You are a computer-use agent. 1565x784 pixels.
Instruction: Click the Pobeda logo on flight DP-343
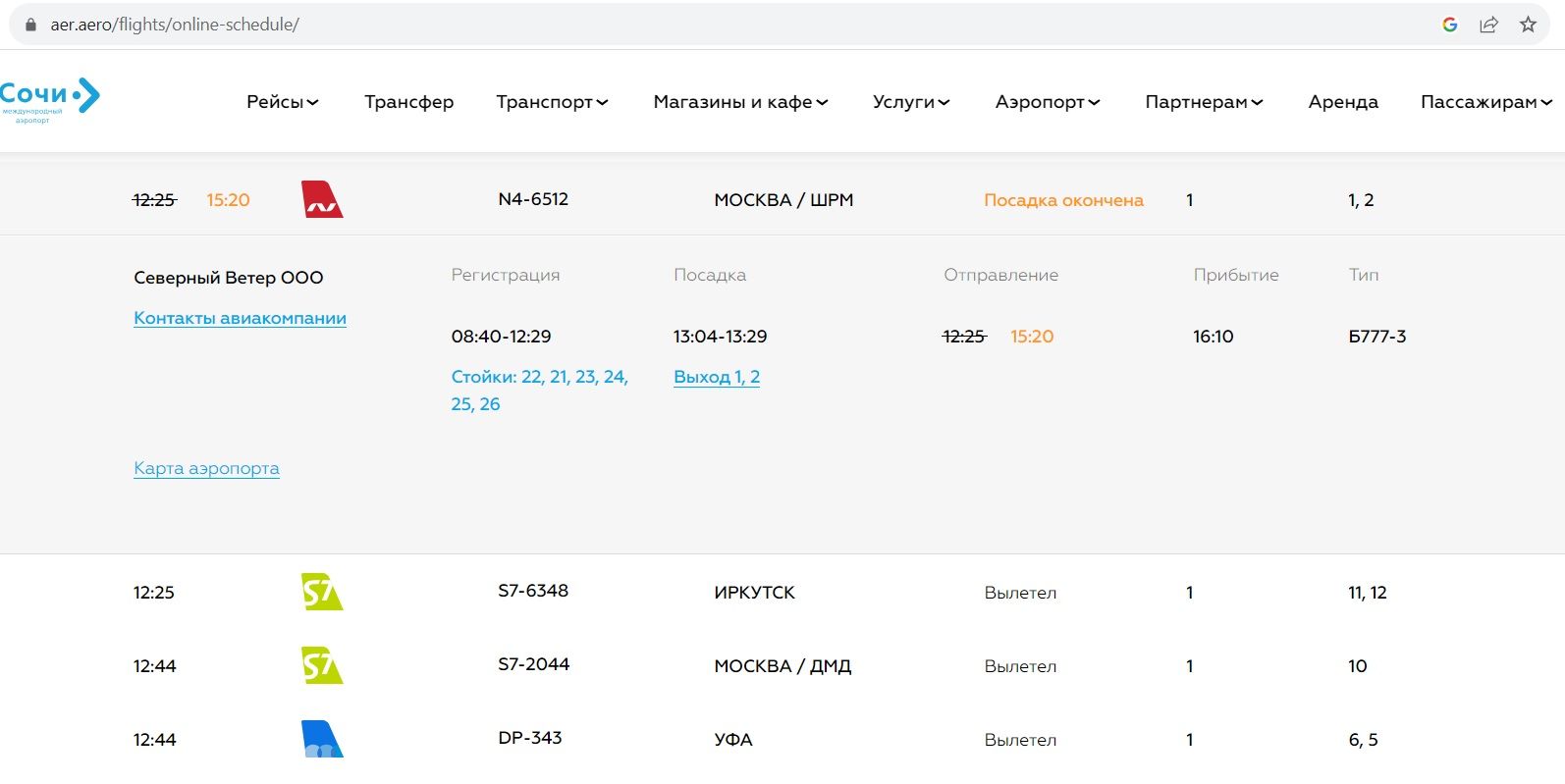pyautogui.click(x=321, y=739)
